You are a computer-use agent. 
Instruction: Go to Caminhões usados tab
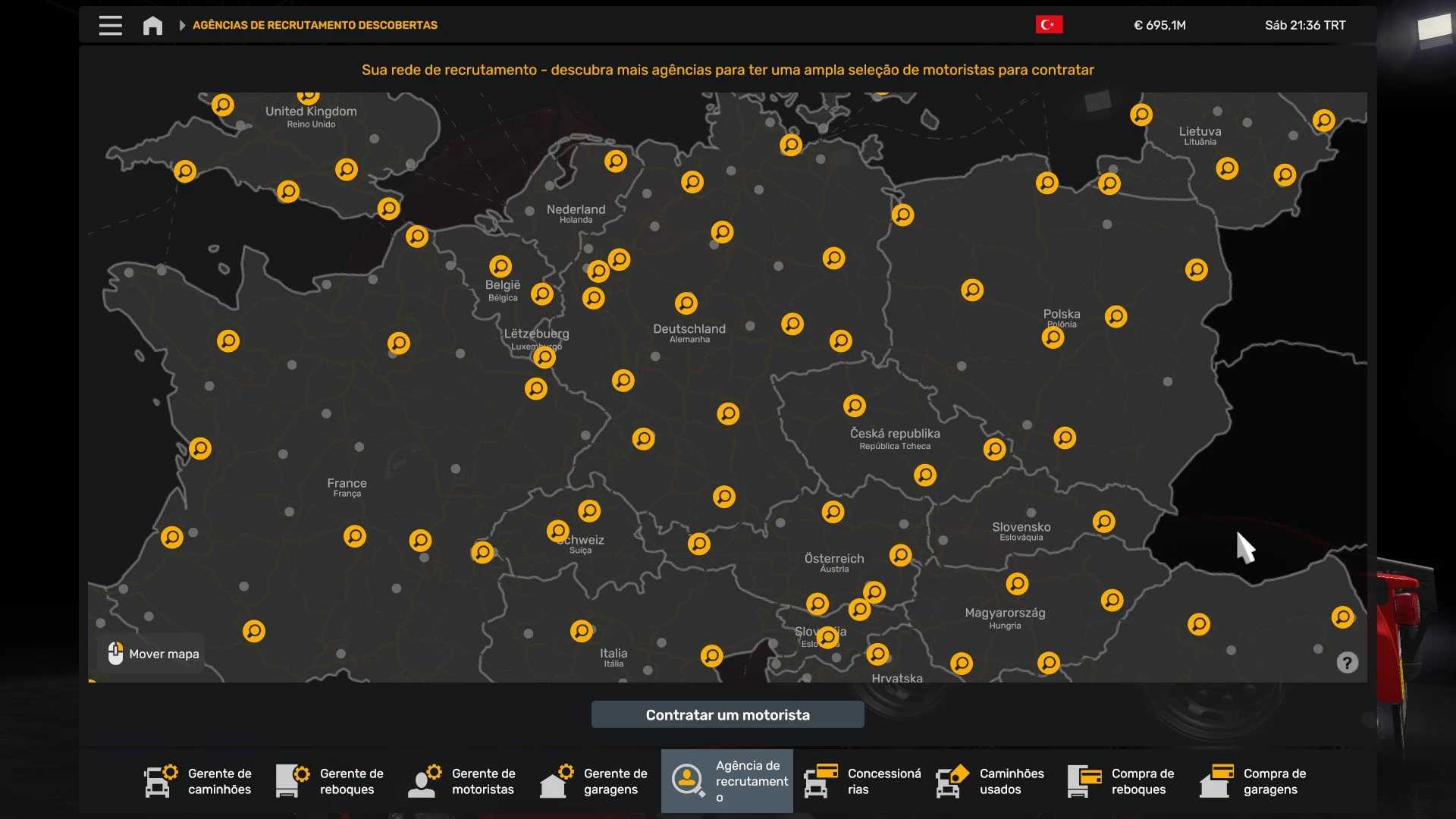(x=990, y=781)
